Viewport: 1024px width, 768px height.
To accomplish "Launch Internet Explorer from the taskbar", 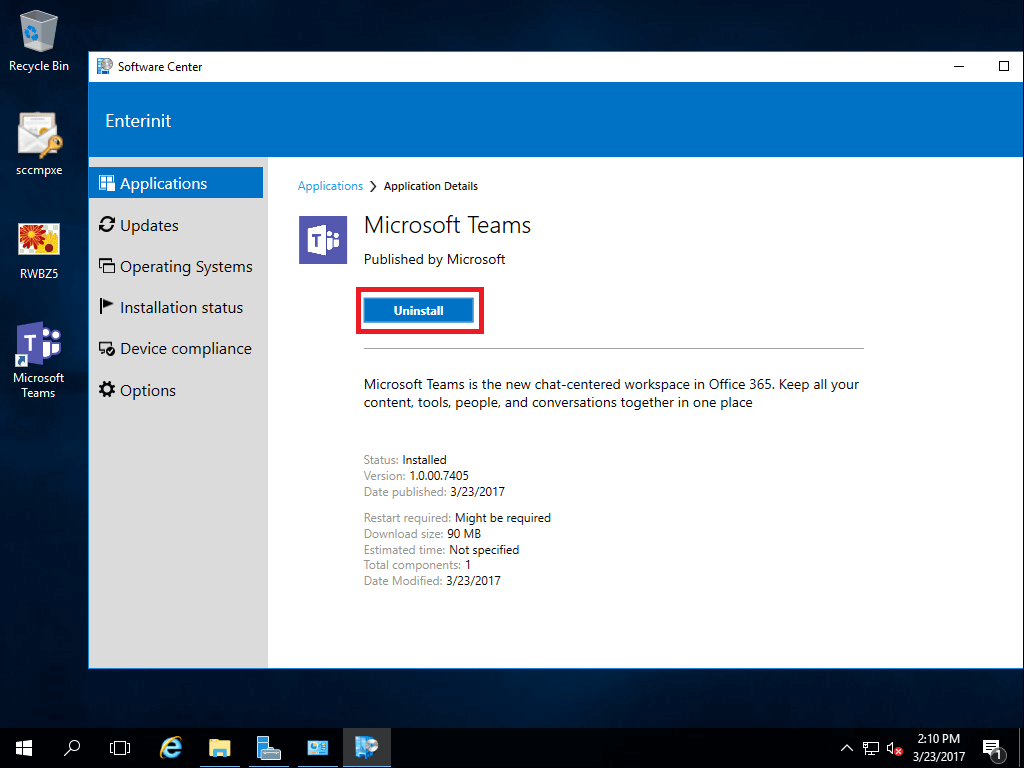I will pyautogui.click(x=170, y=748).
